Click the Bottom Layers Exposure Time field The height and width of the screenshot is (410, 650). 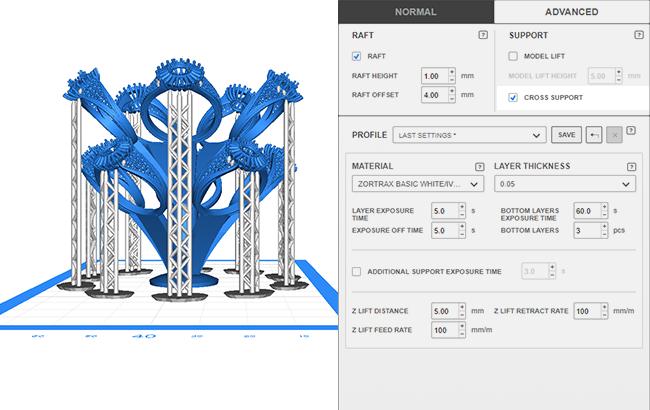click(588, 211)
